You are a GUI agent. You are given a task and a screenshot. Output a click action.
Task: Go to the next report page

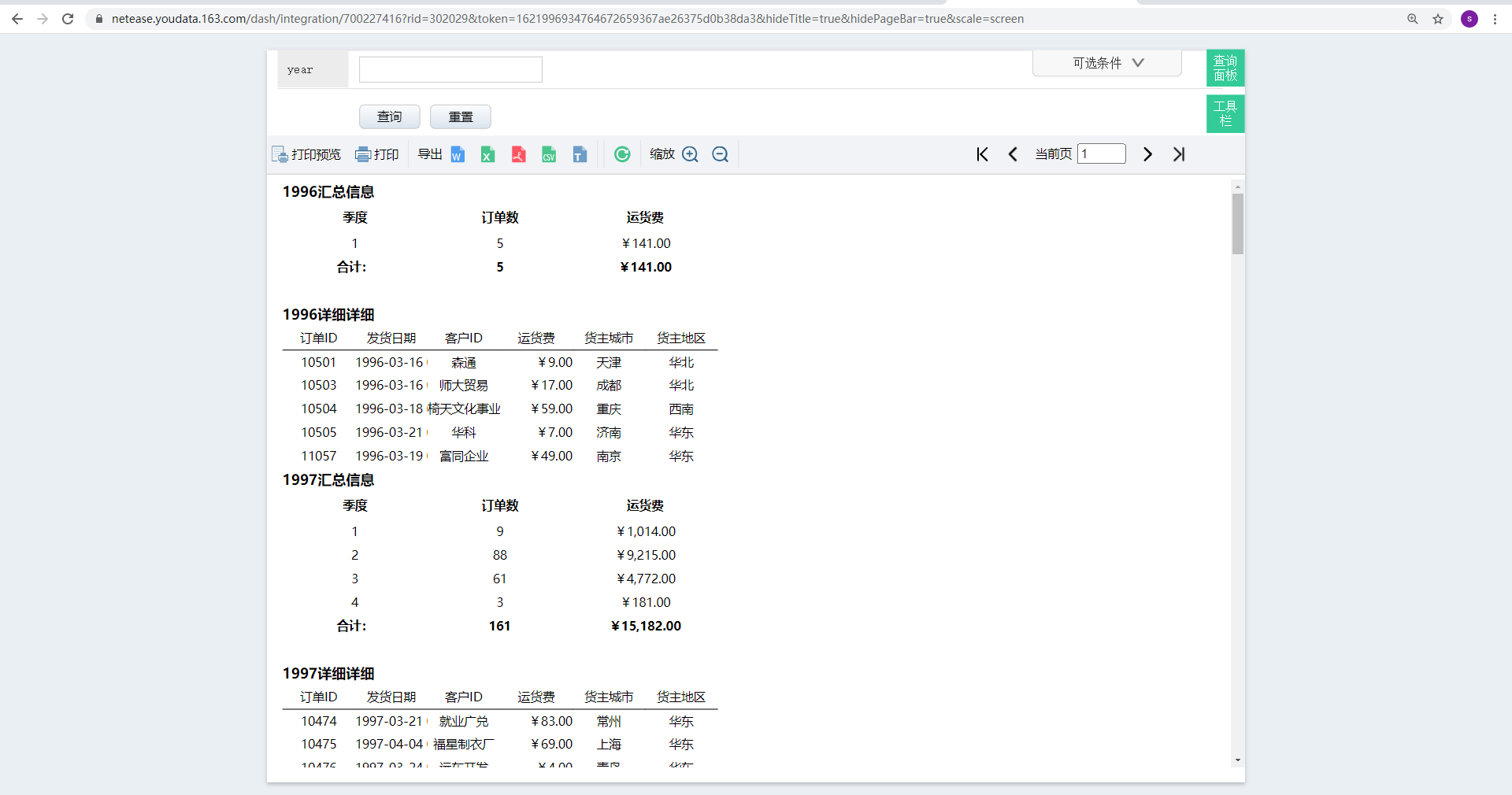tap(1147, 155)
